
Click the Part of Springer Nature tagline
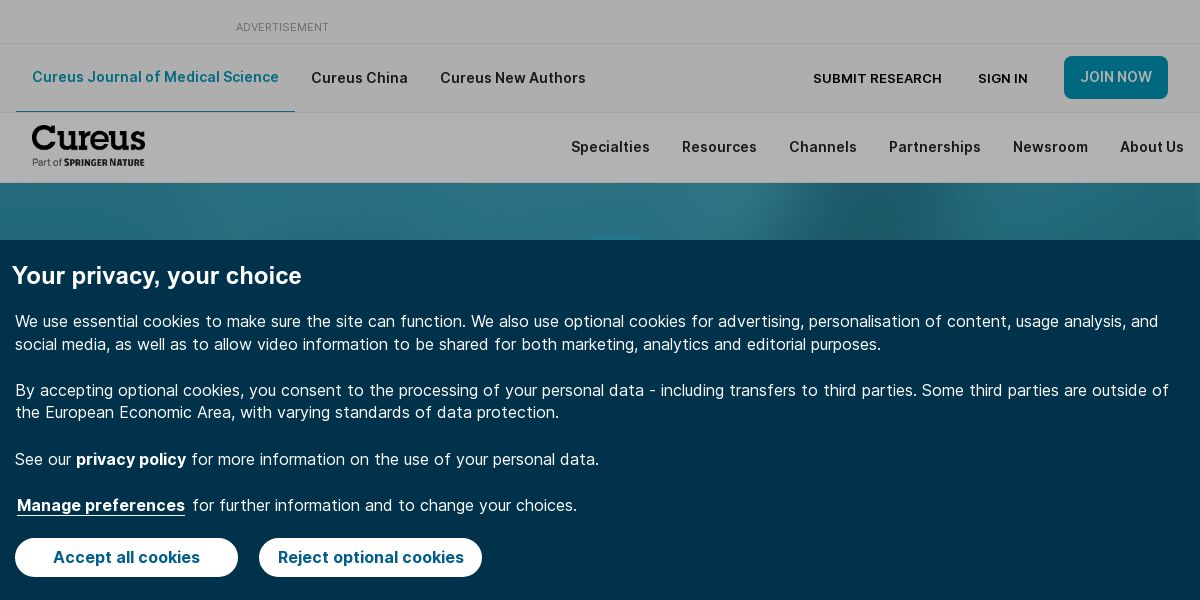pos(88,162)
